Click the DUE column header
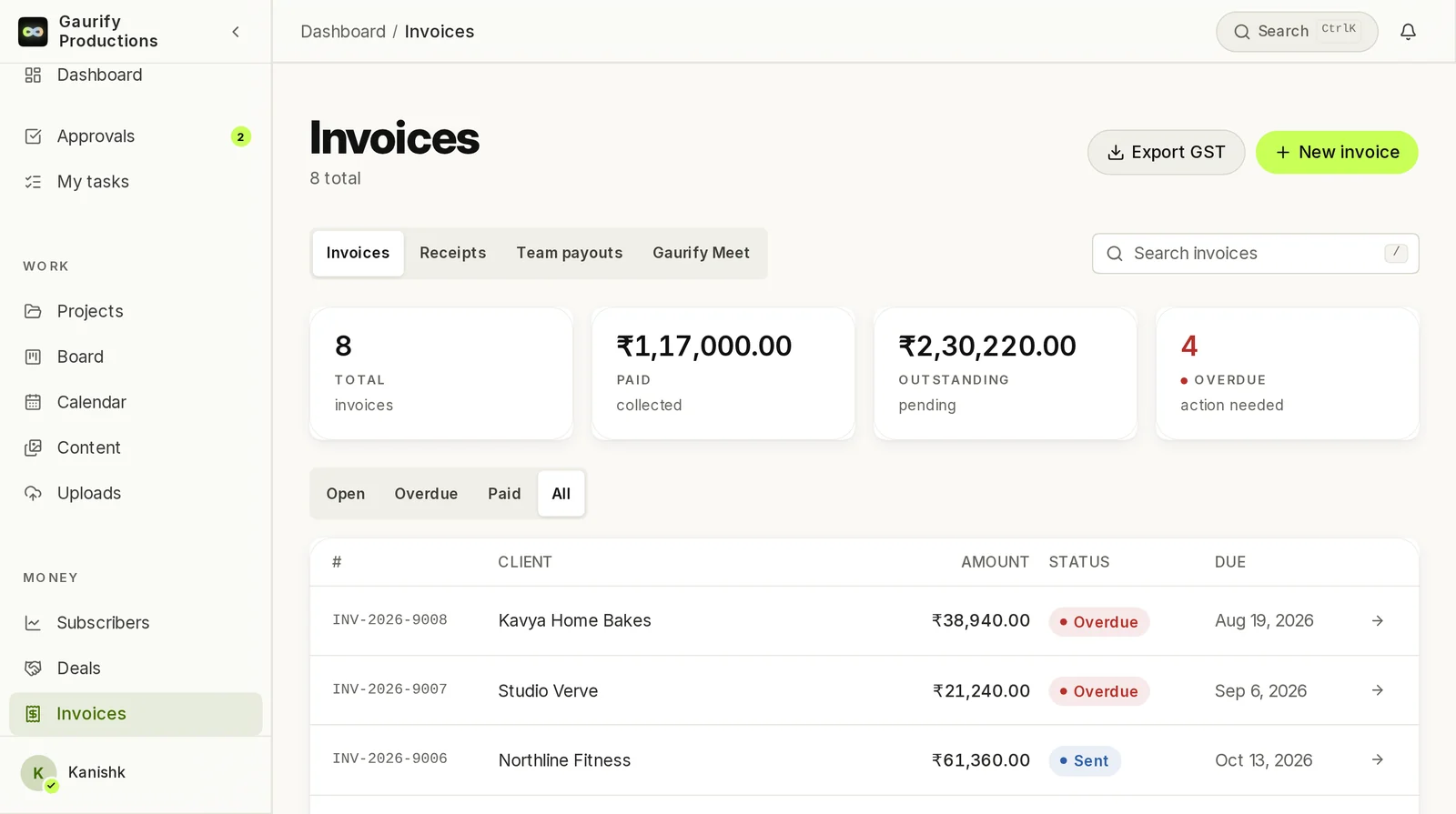This screenshot has height=814, width=1456. pyautogui.click(x=1230, y=562)
